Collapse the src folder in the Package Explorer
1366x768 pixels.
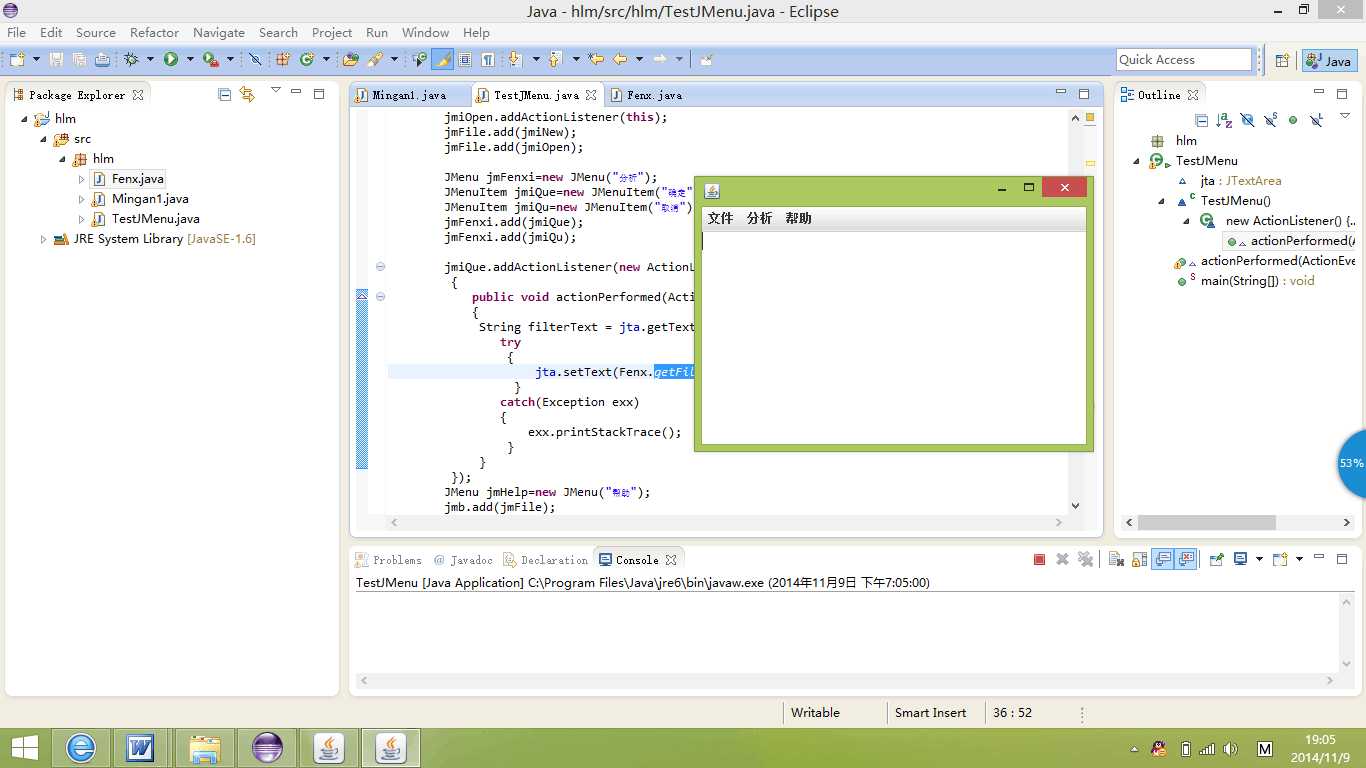(x=44, y=139)
